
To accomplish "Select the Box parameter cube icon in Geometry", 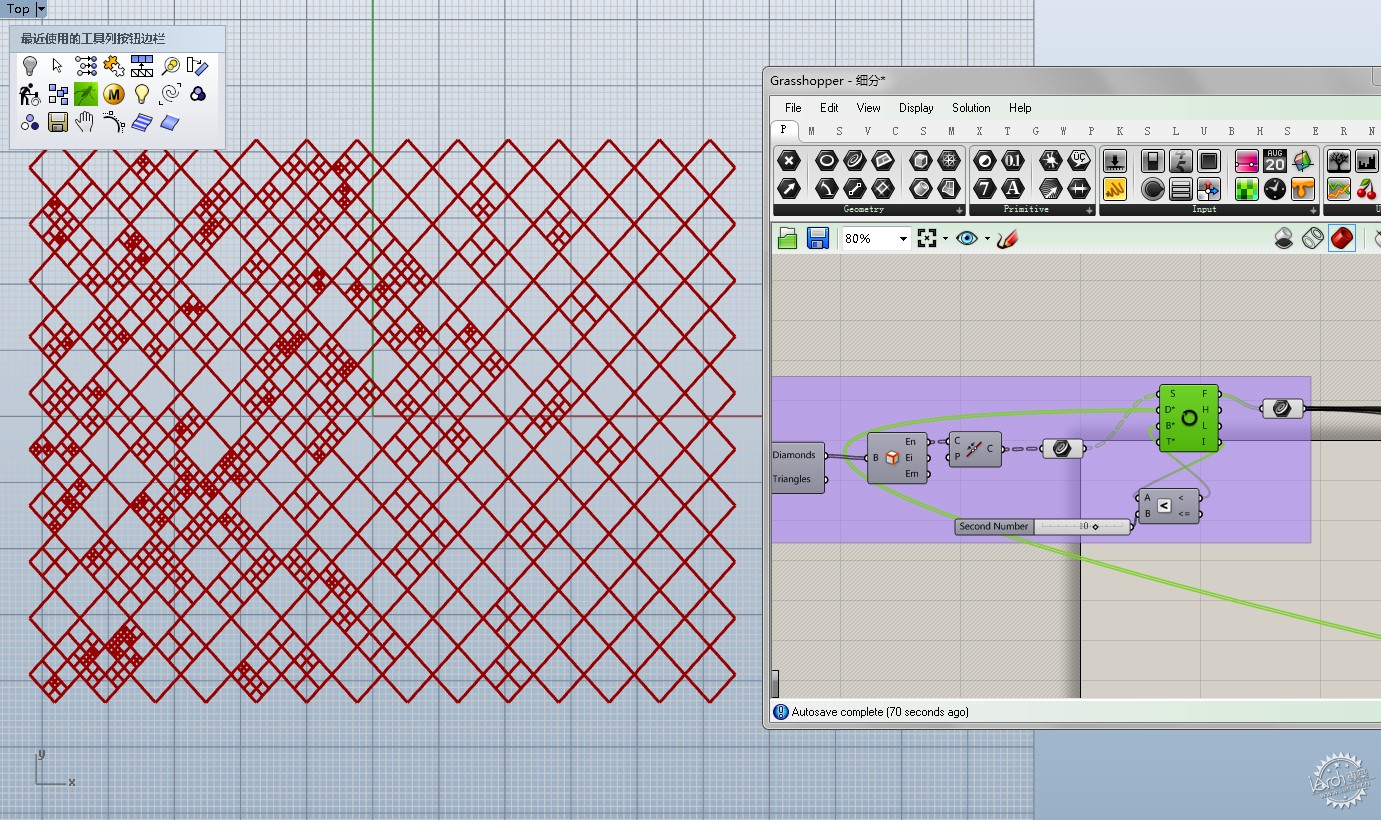I will click(921, 161).
